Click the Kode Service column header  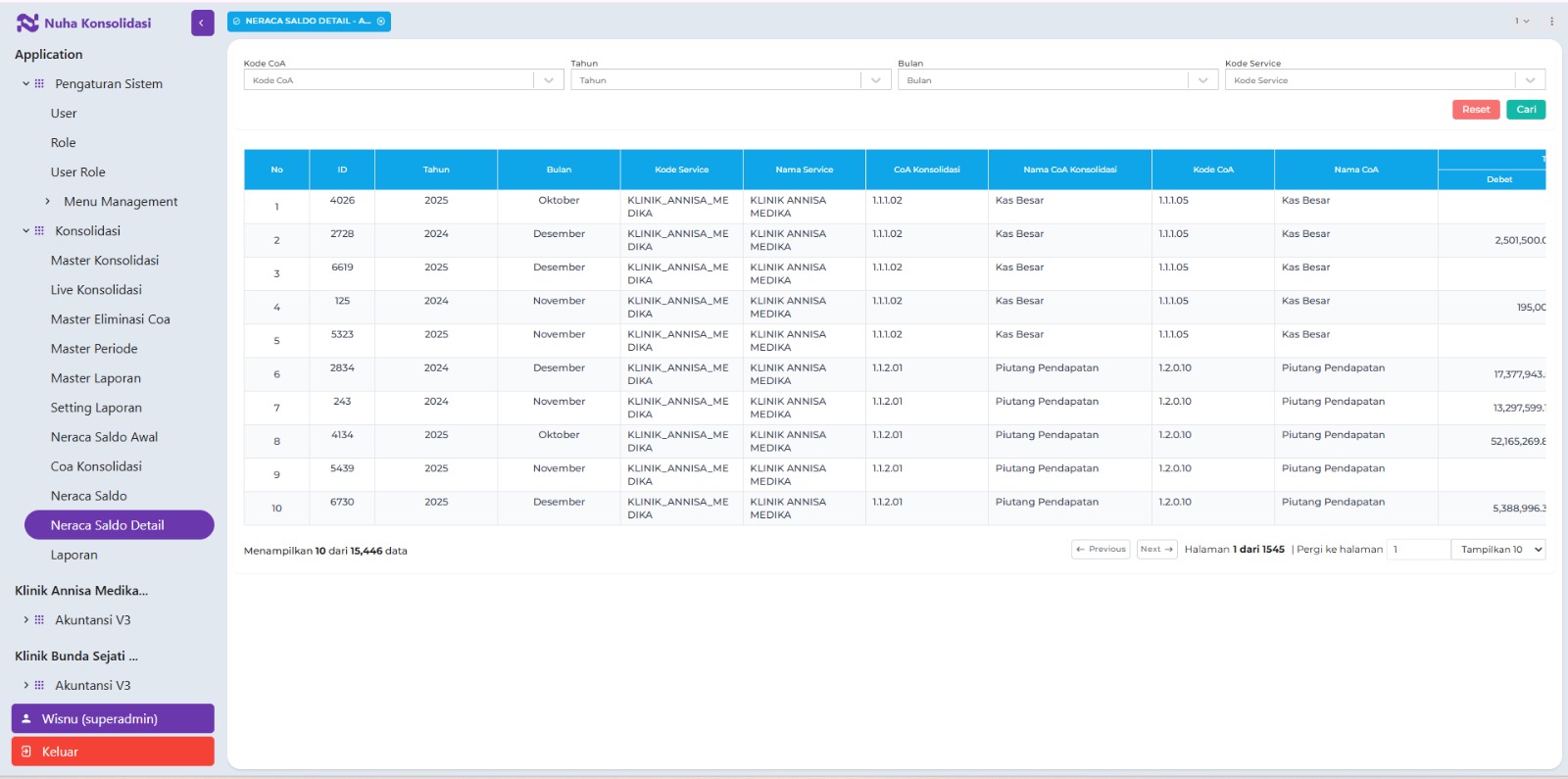click(x=682, y=170)
